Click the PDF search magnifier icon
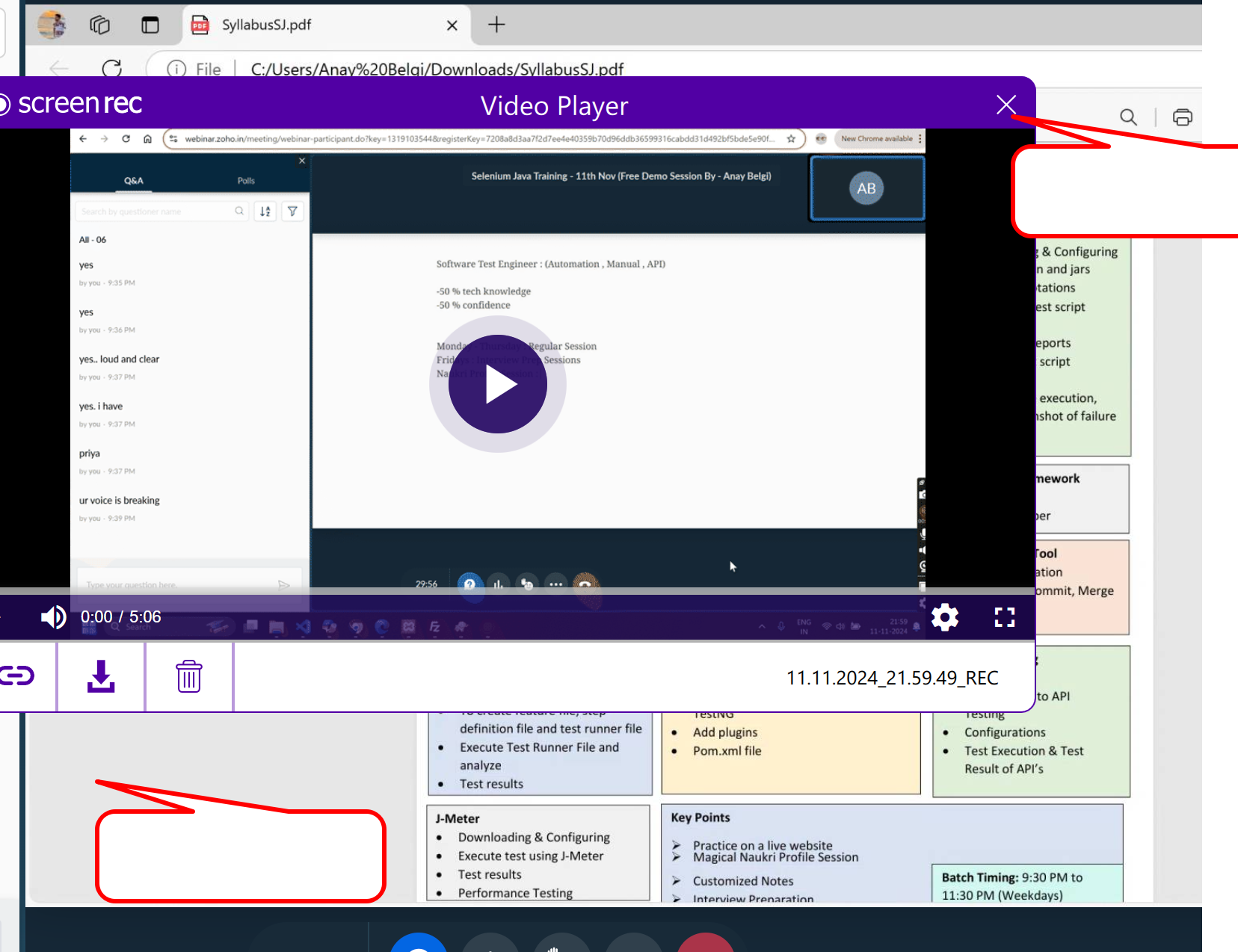 tap(1128, 117)
